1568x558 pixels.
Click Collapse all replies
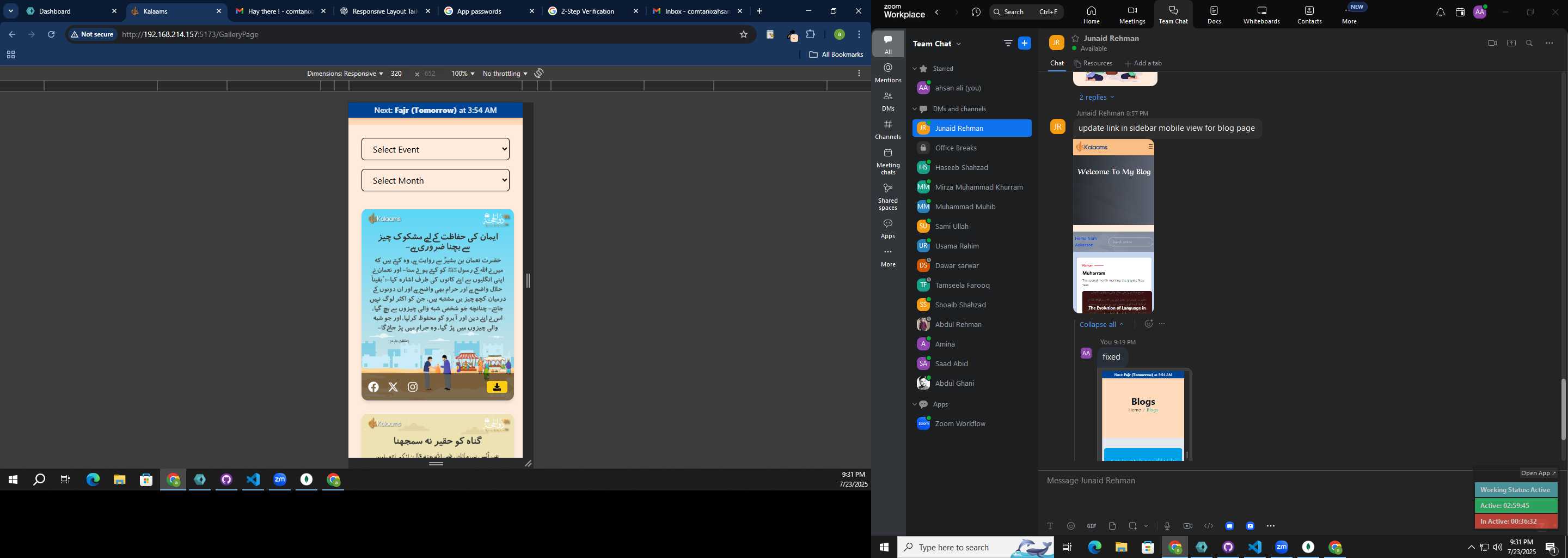[1102, 324]
